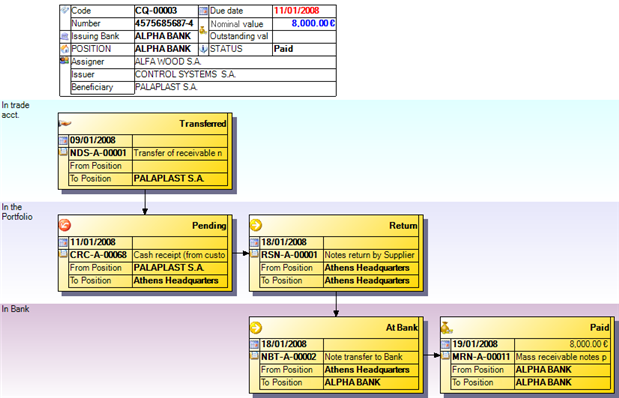The image size is (619, 398).
Task: Click the nominal value 8,000.00 €
Action: [313, 23]
